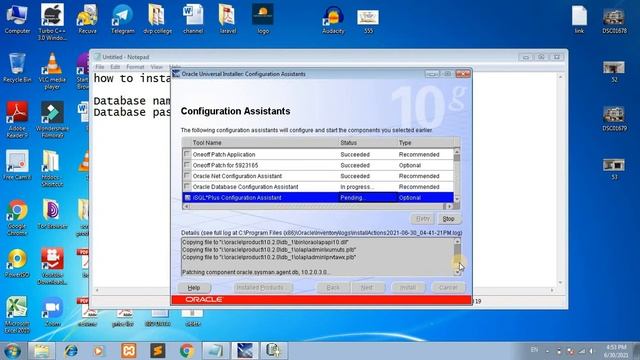Click the Notepad vertical scrollbar down arrow
This screenshot has height=360, width=640.
click(x=560, y=282)
